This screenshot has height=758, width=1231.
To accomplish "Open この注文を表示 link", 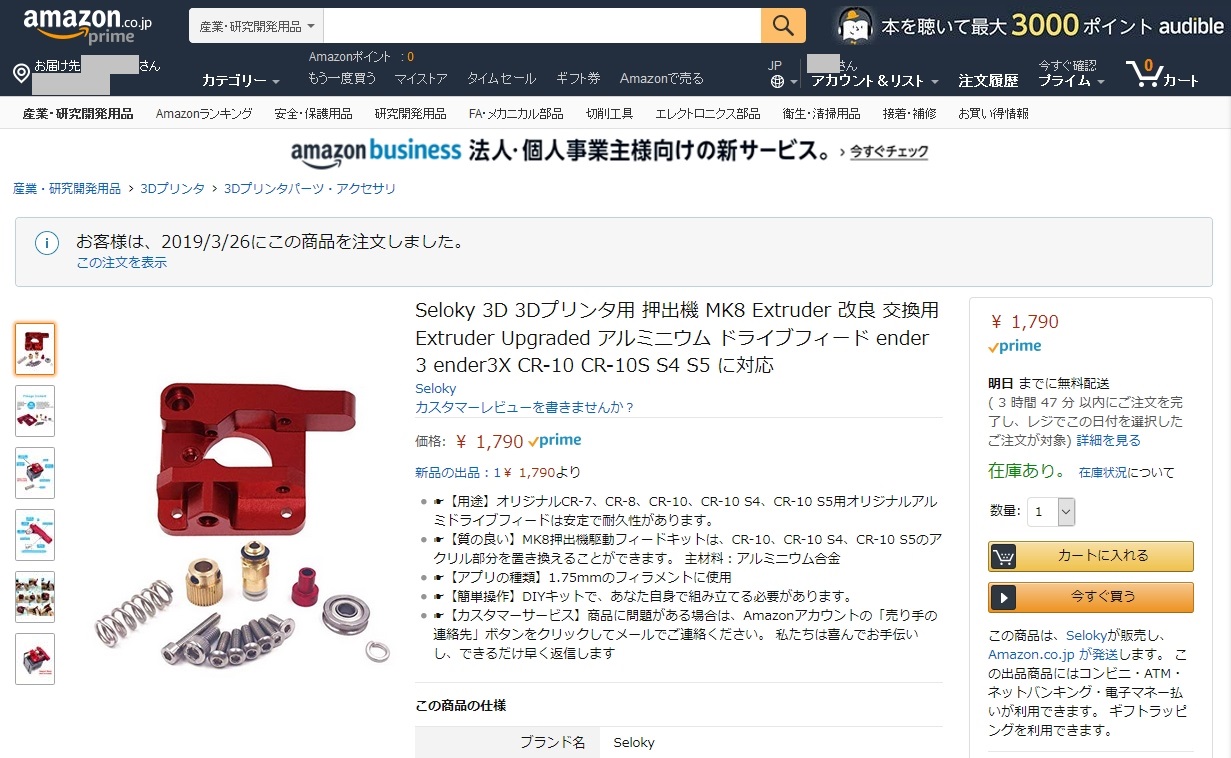I will (122, 263).
